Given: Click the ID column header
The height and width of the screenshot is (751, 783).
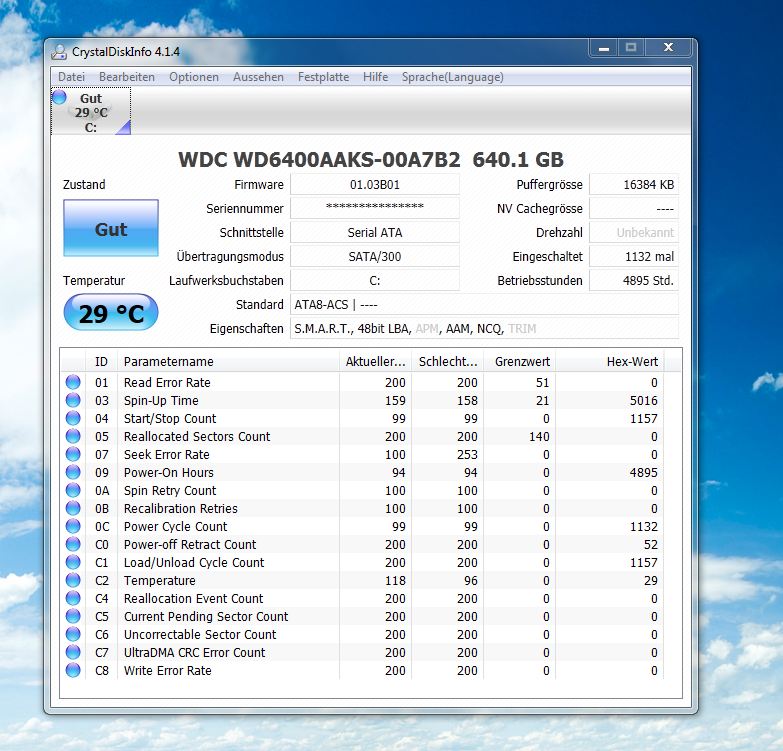Looking at the screenshot, I should pyautogui.click(x=101, y=362).
